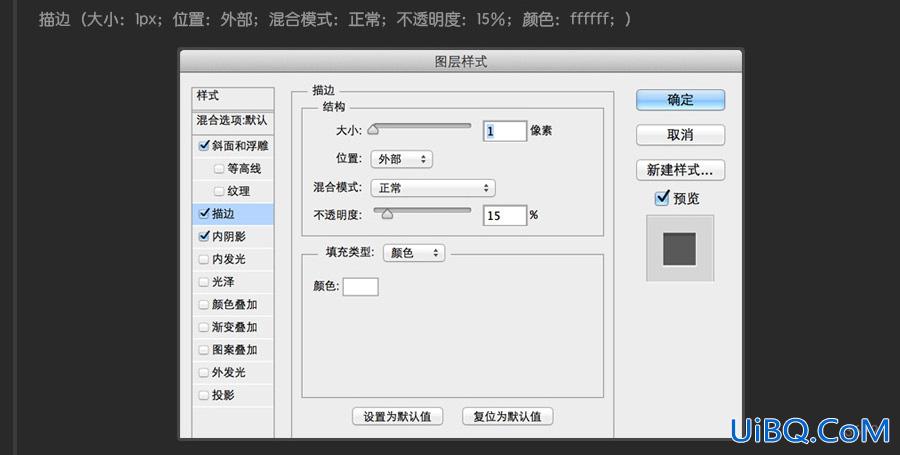
Task: Open the 位置 dropdown showing 外部
Action: point(402,159)
